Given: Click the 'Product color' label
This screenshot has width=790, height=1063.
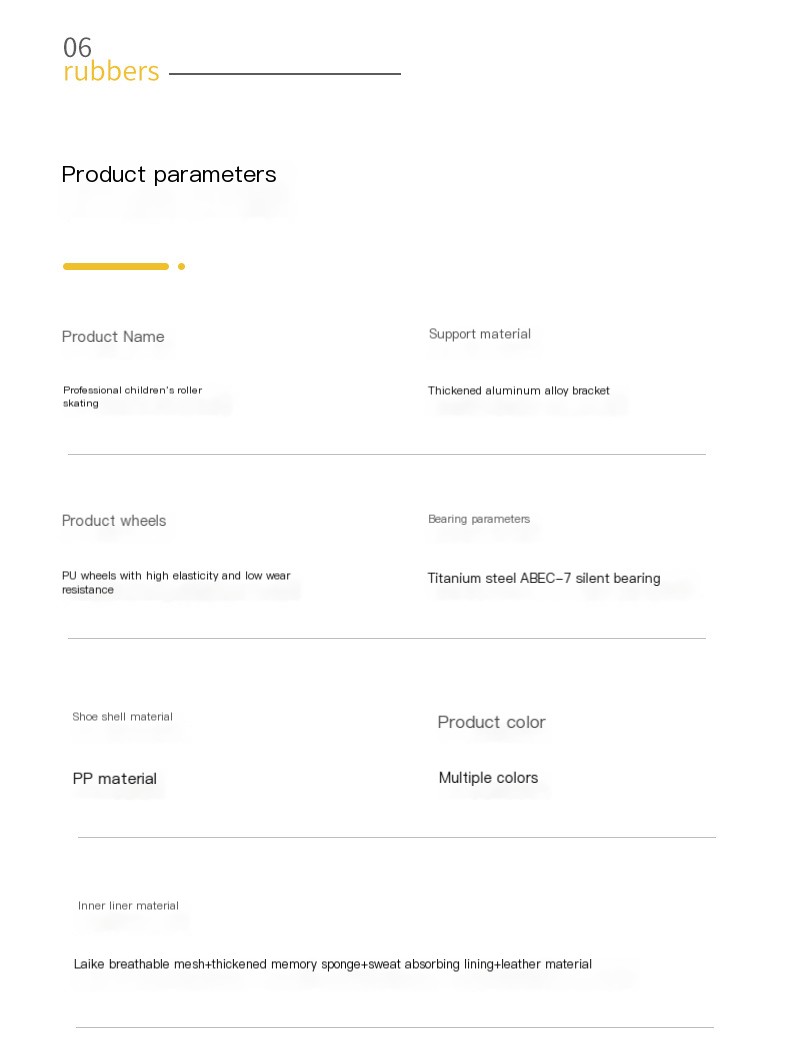Looking at the screenshot, I should click(492, 722).
